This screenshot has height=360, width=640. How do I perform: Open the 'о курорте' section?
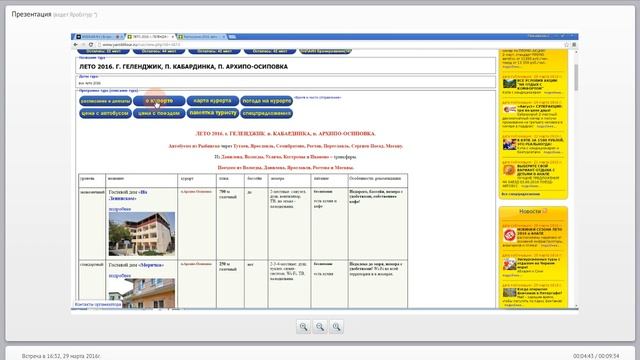click(x=159, y=101)
